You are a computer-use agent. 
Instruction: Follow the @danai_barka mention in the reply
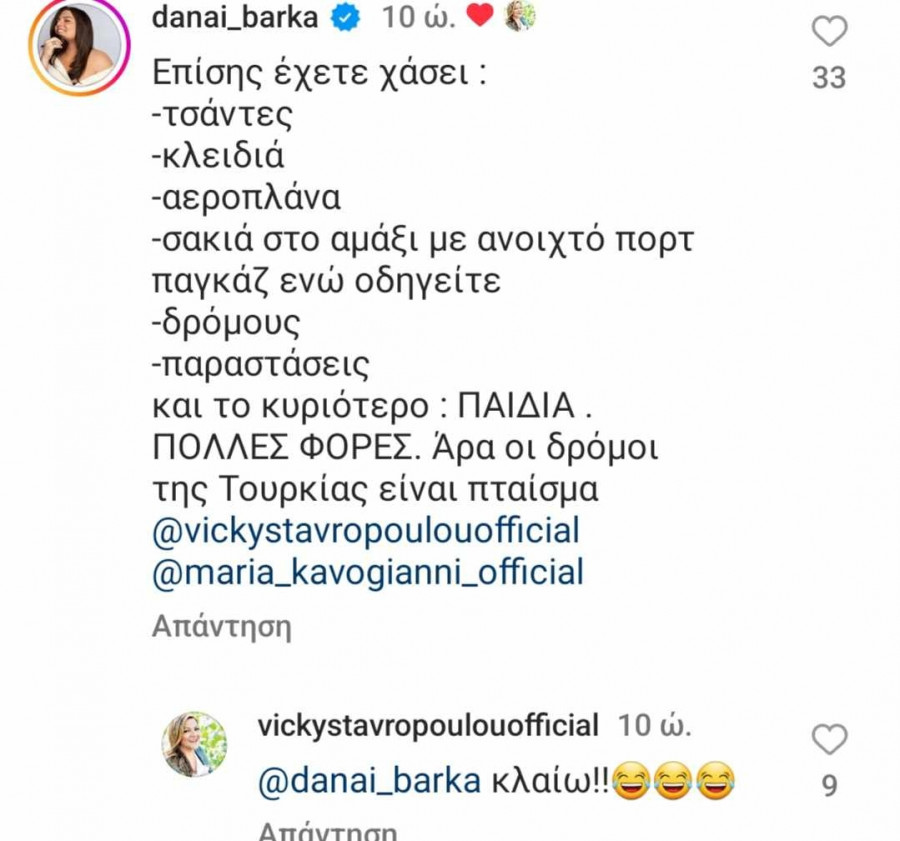[x=370, y=782]
